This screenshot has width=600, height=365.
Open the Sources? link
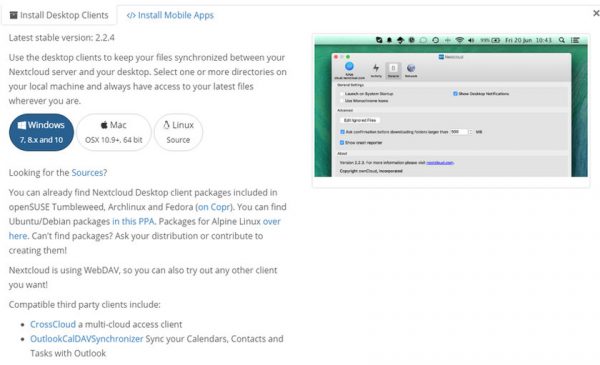[x=89, y=173]
